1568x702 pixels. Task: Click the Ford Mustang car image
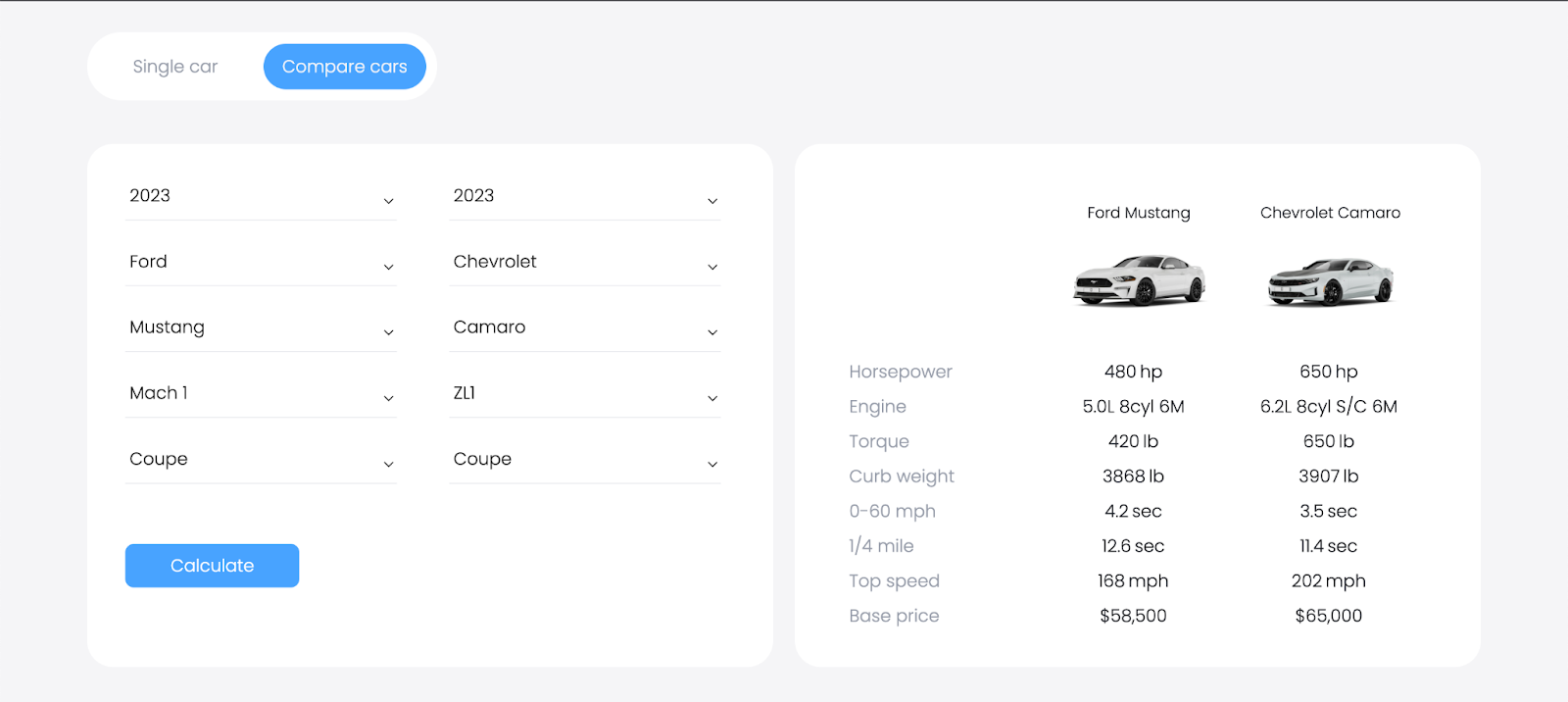1139,280
